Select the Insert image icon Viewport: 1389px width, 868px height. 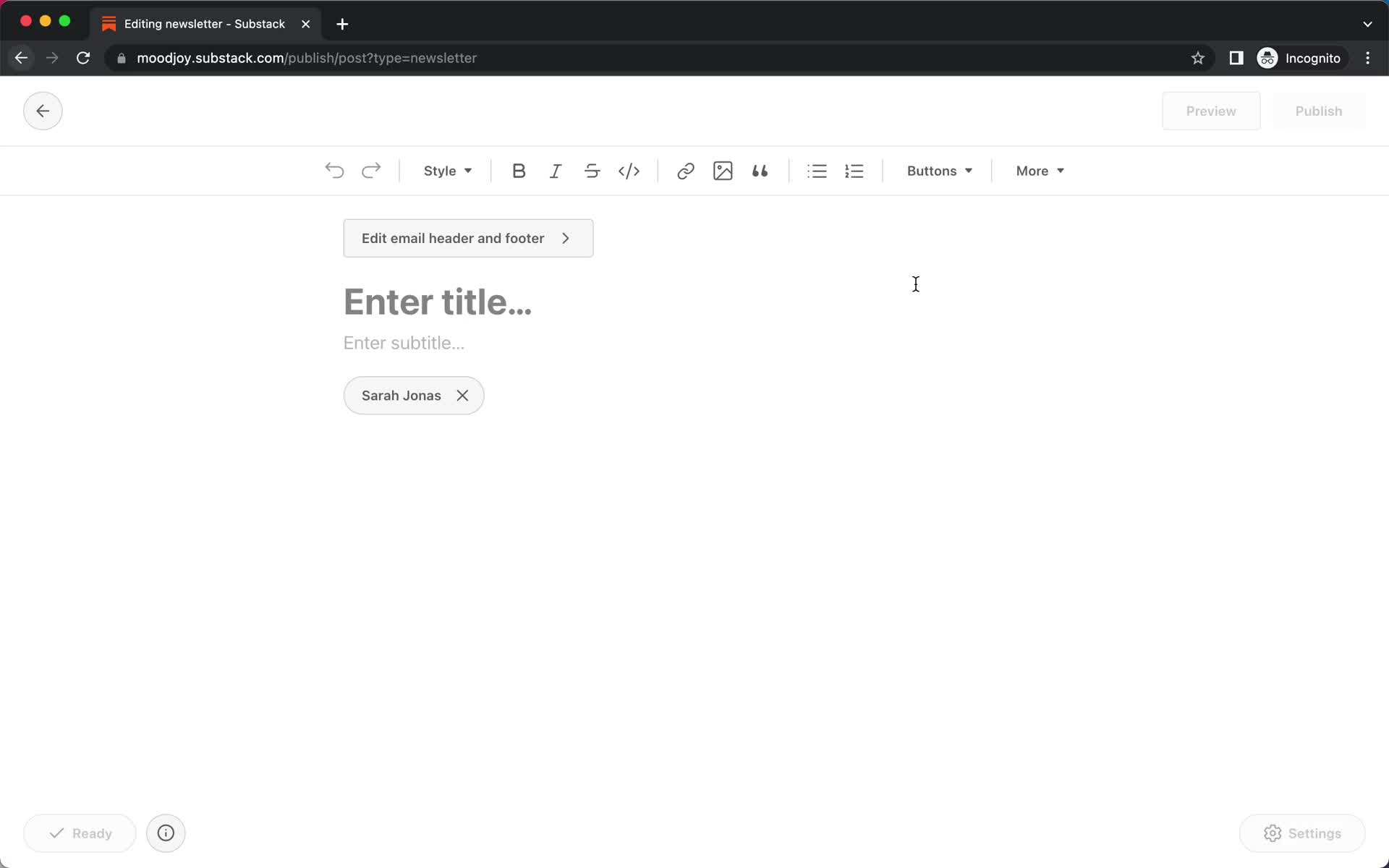point(723,170)
